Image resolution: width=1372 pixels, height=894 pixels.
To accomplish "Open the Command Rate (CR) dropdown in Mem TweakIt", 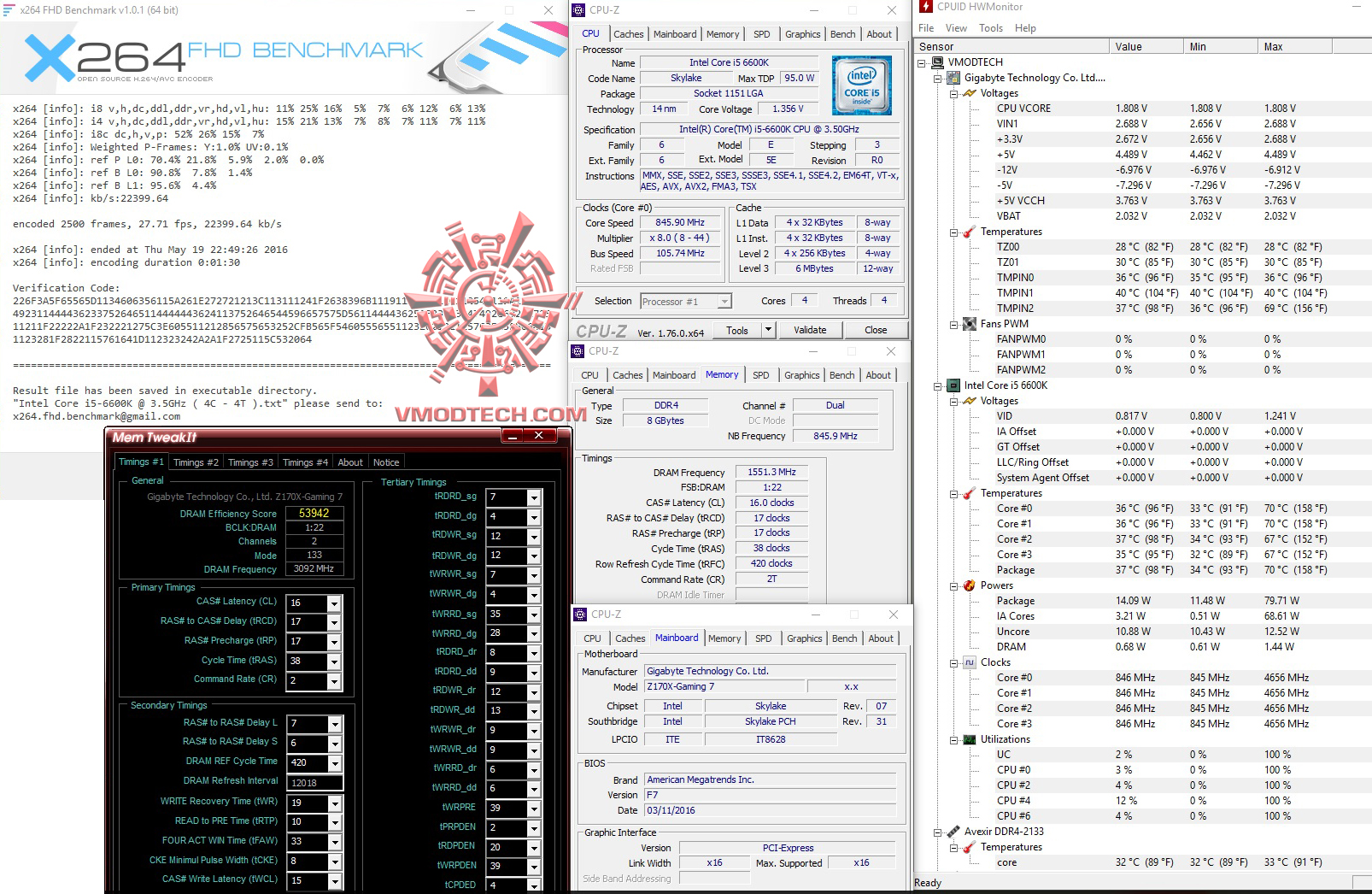I will point(334,682).
